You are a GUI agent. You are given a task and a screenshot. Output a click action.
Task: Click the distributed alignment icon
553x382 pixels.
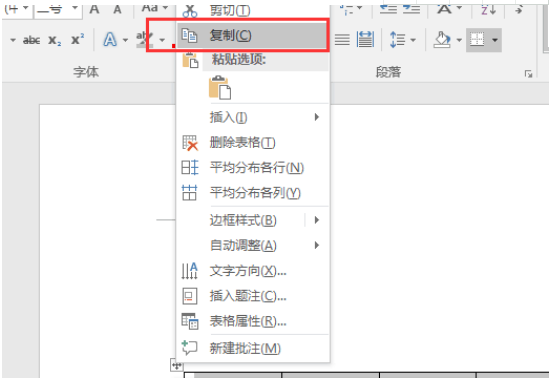click(x=365, y=39)
